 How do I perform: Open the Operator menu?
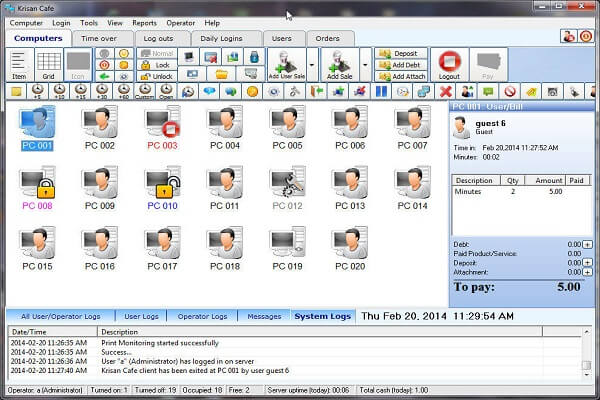[x=181, y=23]
